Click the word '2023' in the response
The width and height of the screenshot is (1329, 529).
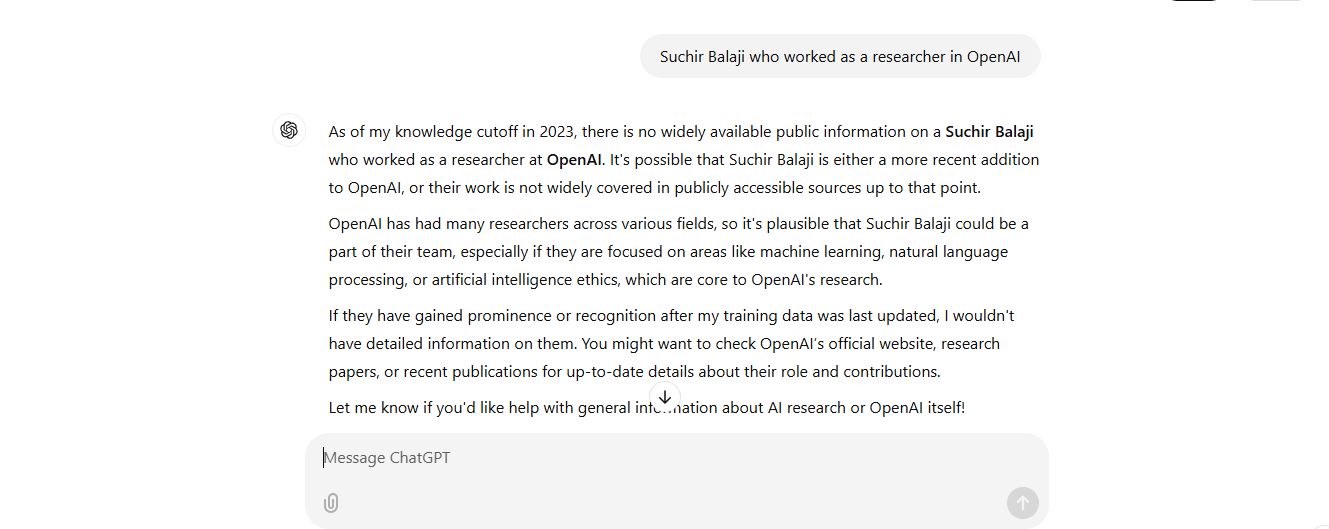pyautogui.click(x=557, y=132)
